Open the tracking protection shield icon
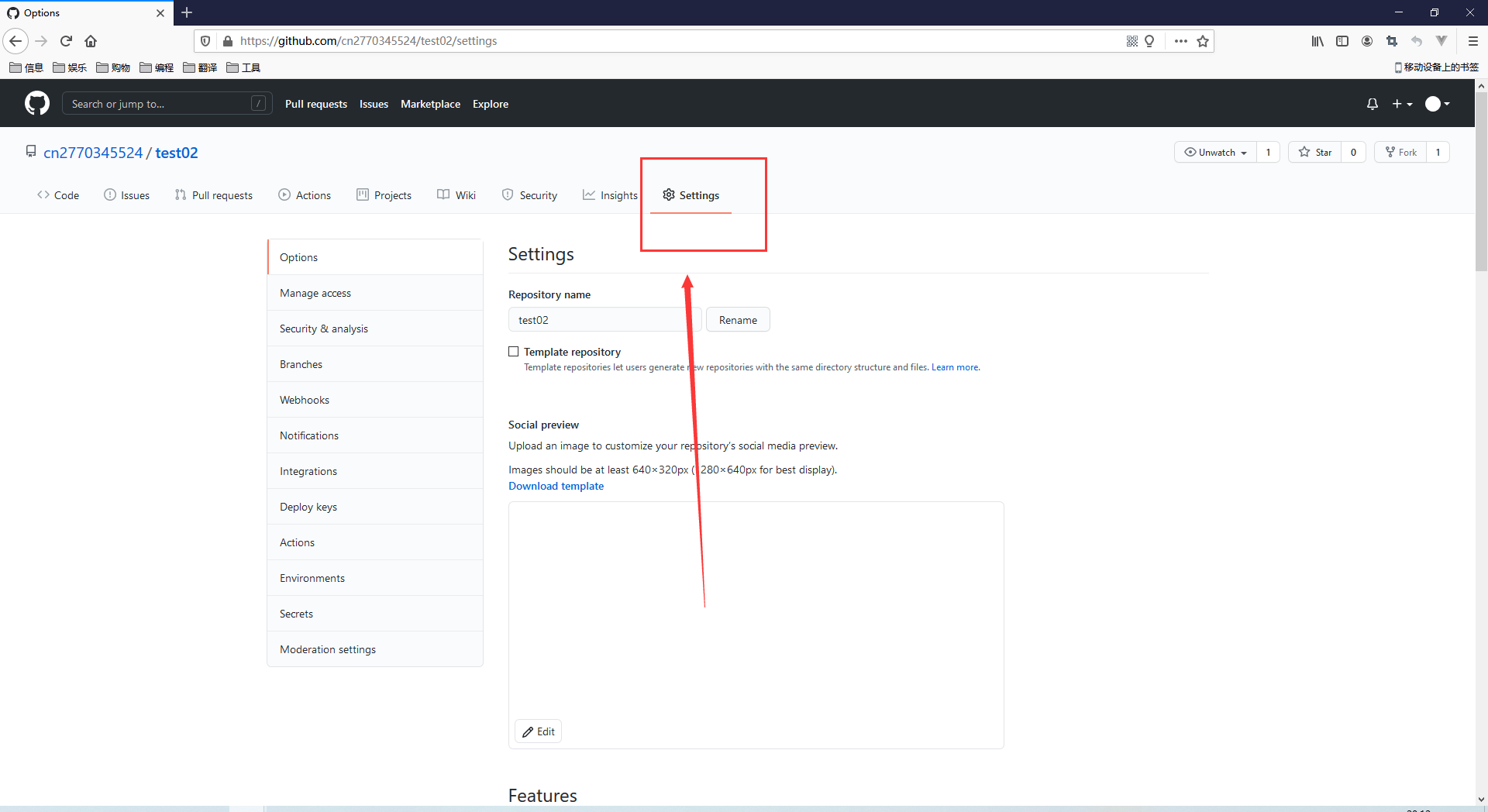Viewport: 1488px width, 812px height. (x=205, y=41)
